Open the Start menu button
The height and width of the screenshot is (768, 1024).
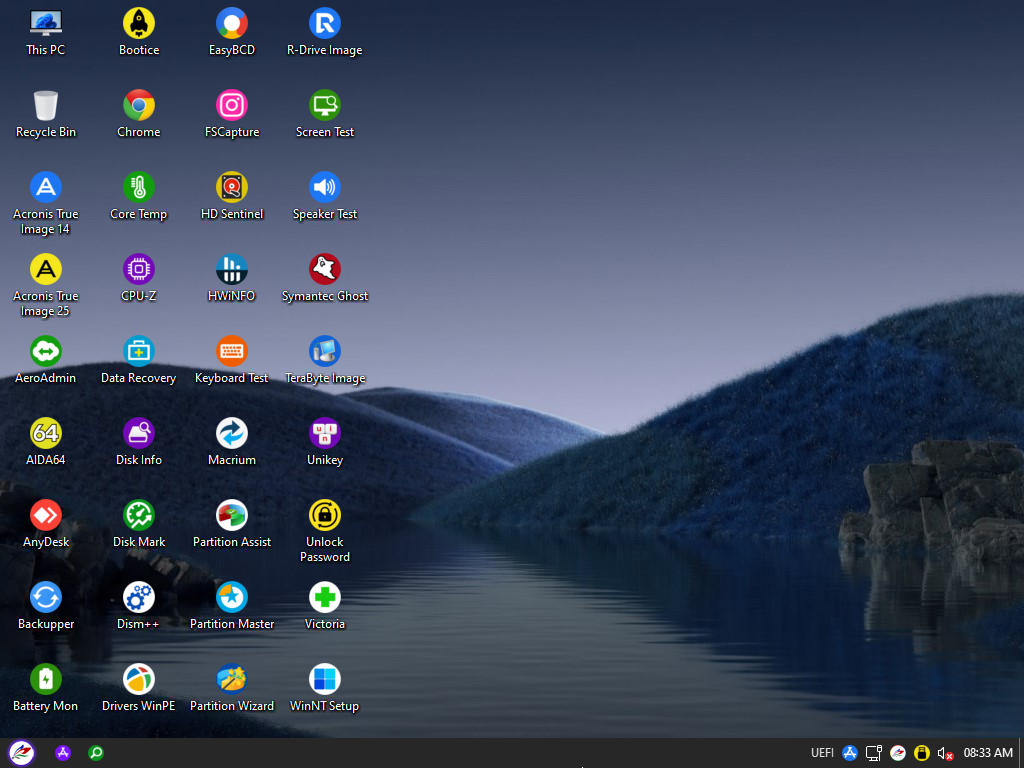point(21,753)
